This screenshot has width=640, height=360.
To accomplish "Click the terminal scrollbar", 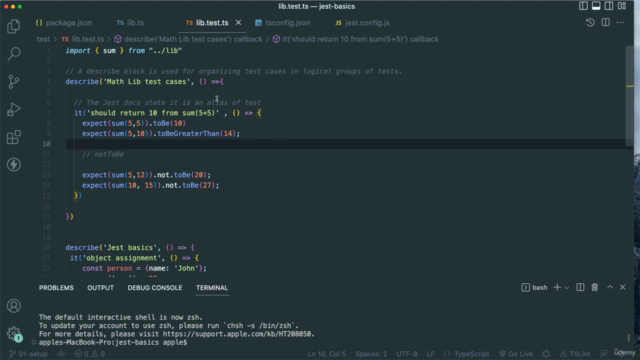I will pyautogui.click(x=629, y=338).
